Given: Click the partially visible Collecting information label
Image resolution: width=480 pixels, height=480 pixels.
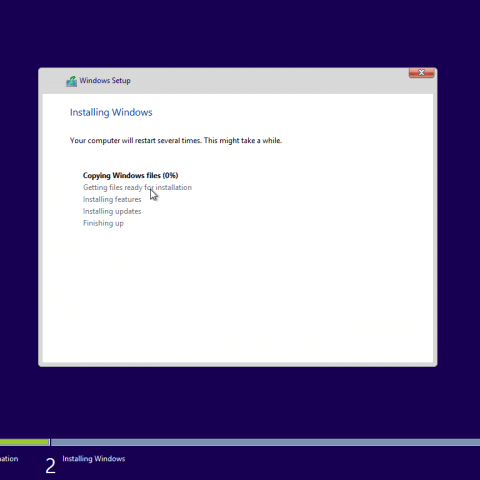Looking at the screenshot, I should point(9,459).
